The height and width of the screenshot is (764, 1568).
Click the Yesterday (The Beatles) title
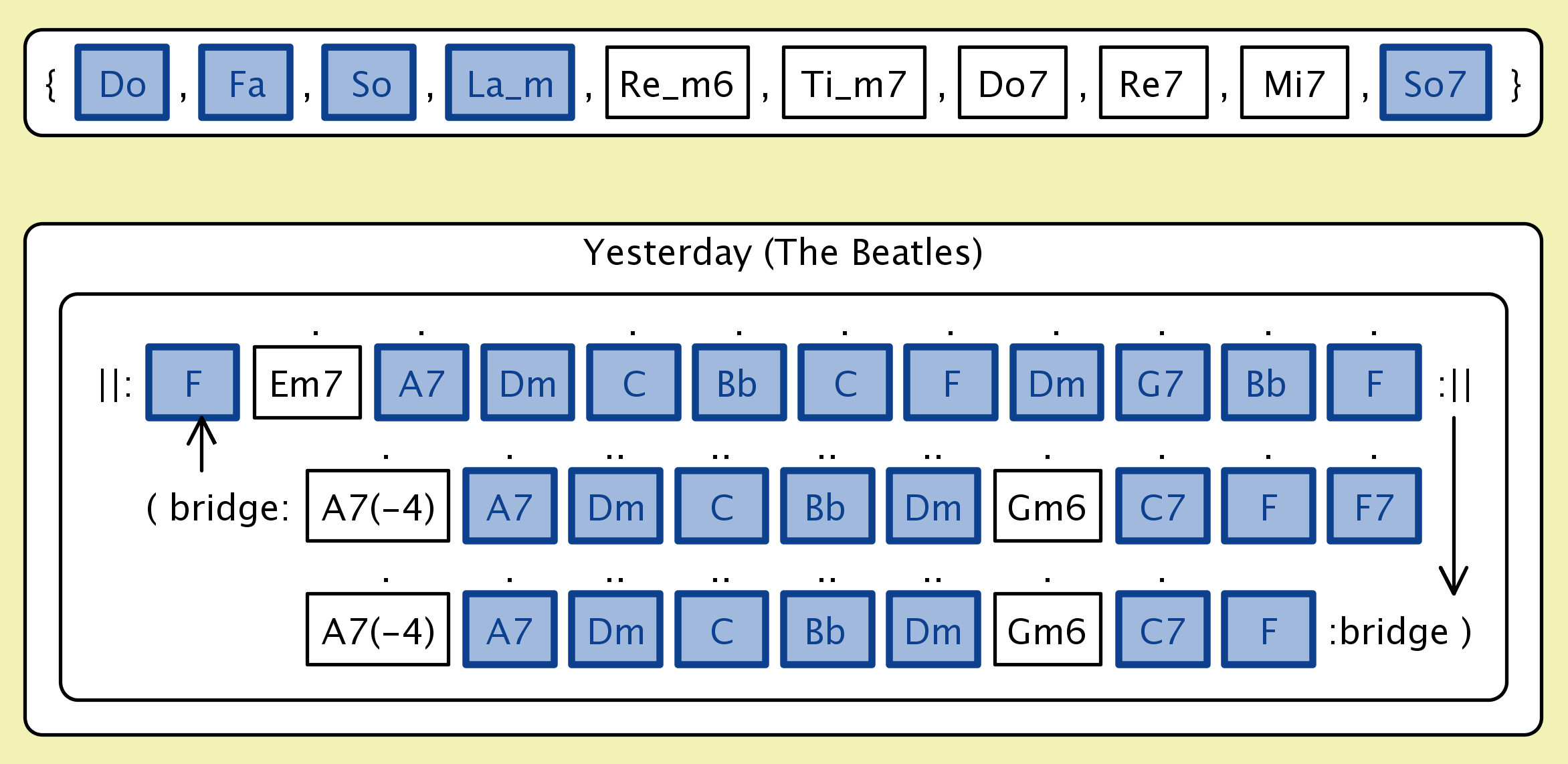[x=783, y=253]
